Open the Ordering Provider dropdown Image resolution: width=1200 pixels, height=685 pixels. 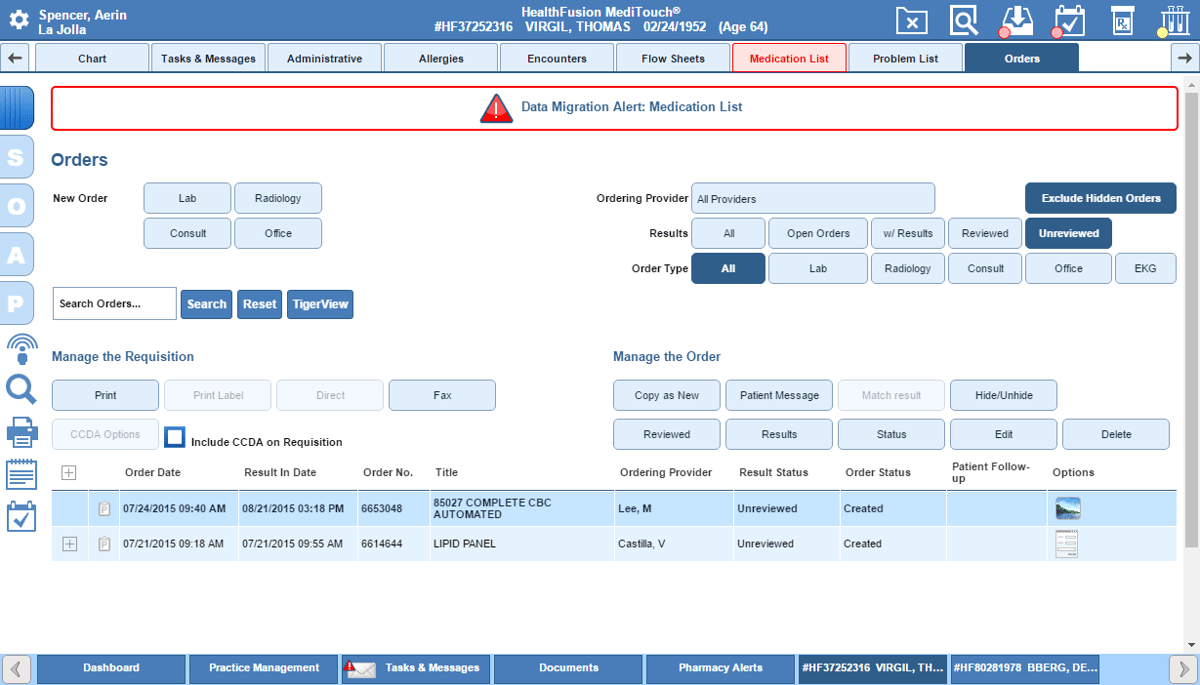pos(813,198)
